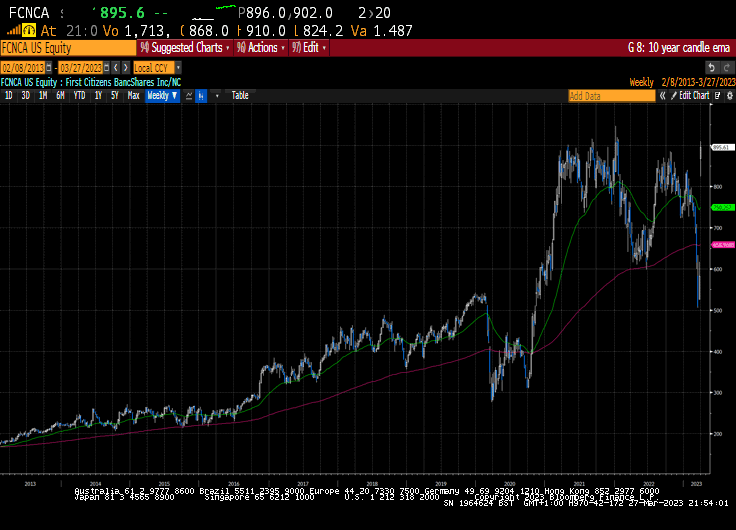
Task: Click the Edit Chart button
Action: (x=690, y=96)
